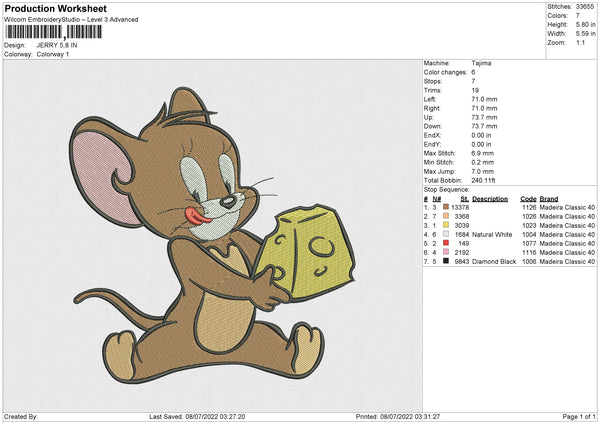This screenshot has height=424, width=600.
Task: Select the 'Color changes:' label
Action: coord(445,72)
